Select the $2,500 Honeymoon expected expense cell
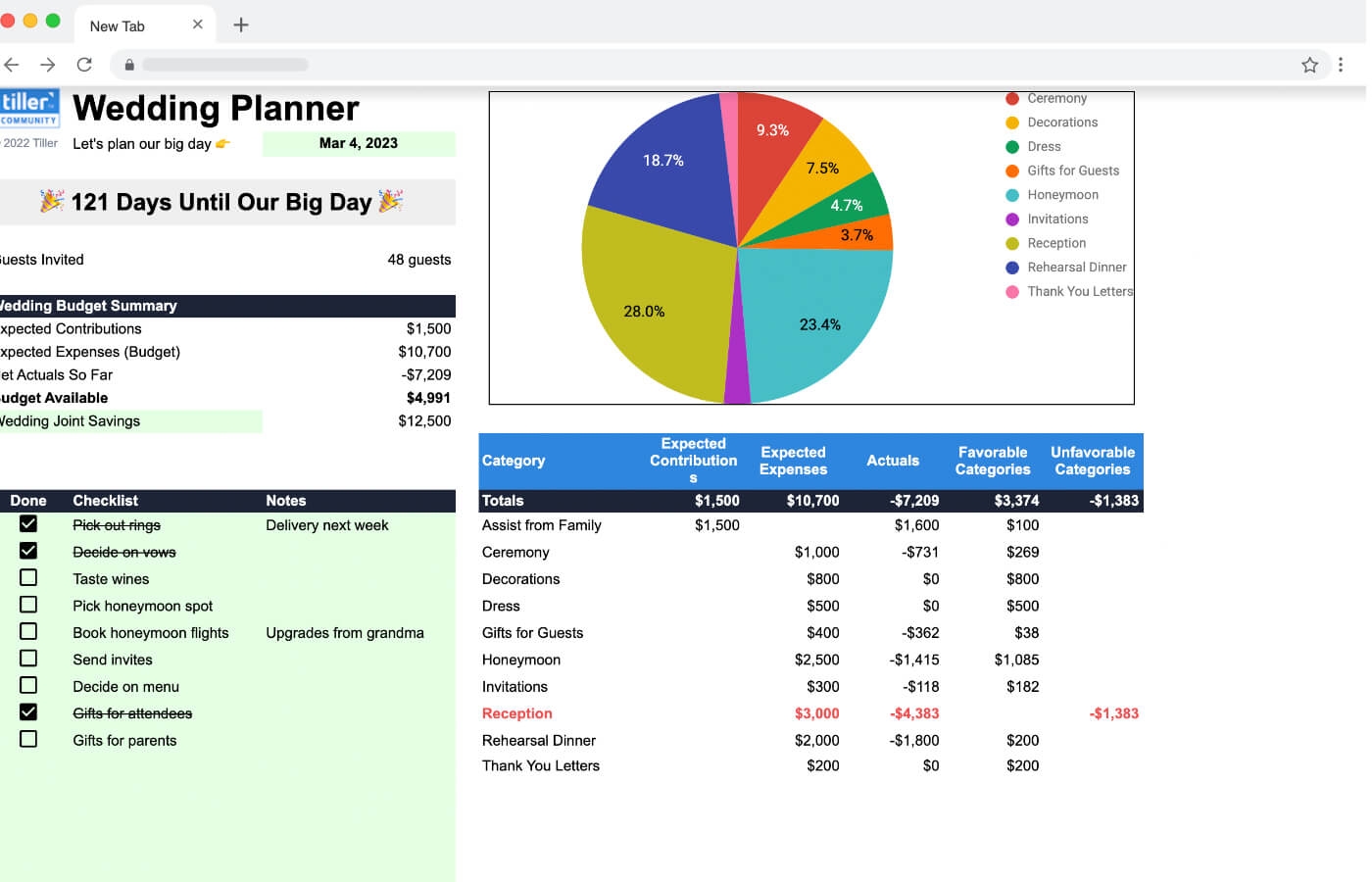Screen dimensions: 1372x882 tap(816, 660)
